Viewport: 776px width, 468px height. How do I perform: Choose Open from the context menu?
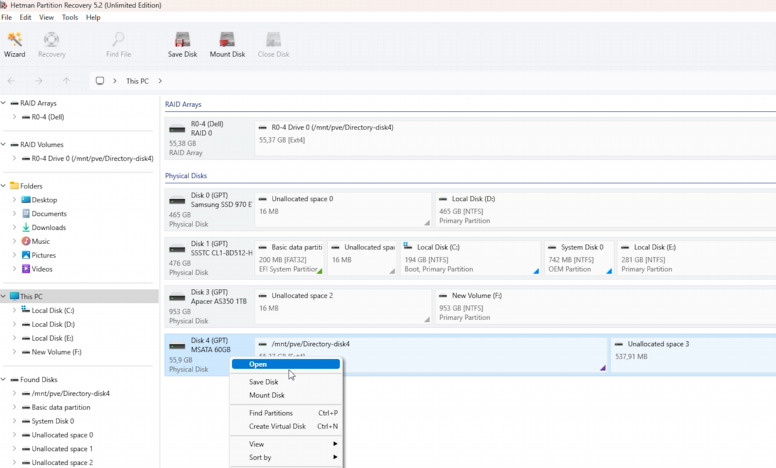point(286,364)
